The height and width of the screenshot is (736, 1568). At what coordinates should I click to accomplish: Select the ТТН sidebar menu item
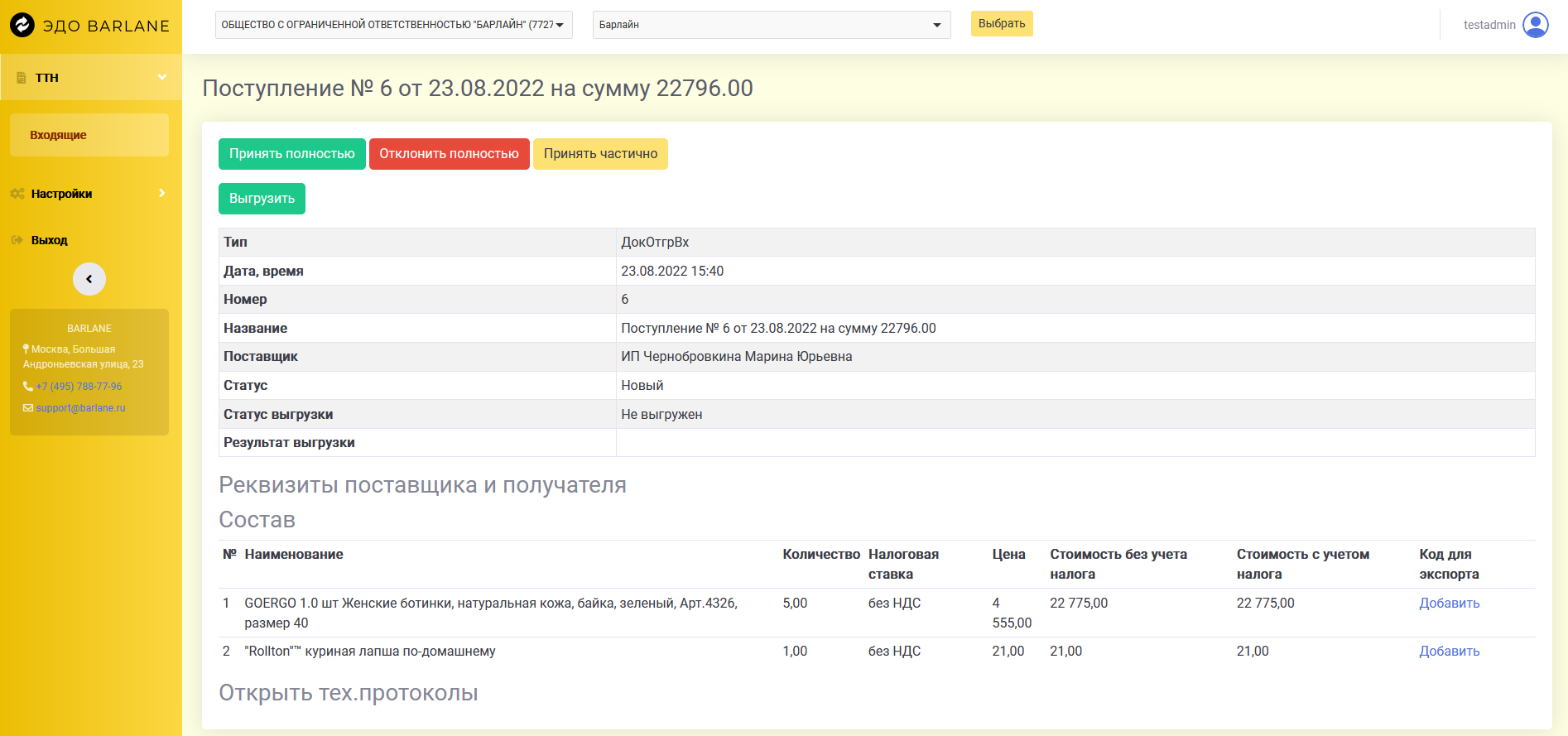tap(91, 78)
